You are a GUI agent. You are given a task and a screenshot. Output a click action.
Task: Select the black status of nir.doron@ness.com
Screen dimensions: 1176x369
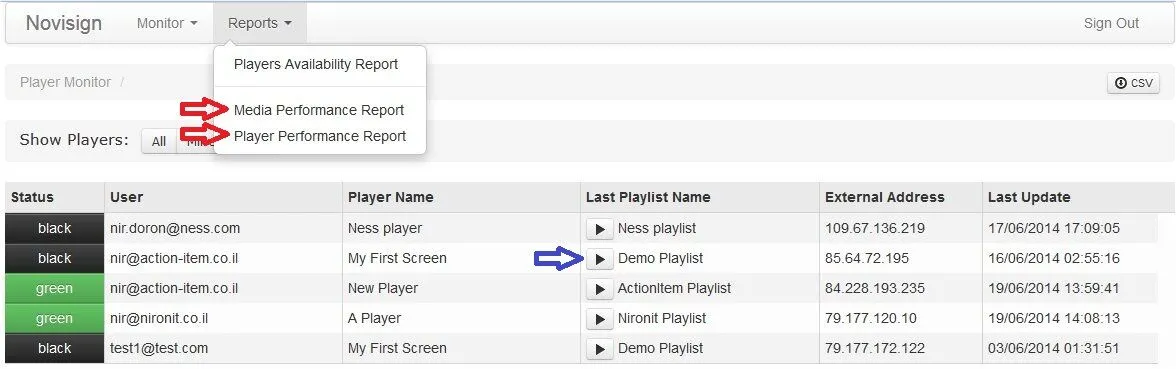coord(55,228)
